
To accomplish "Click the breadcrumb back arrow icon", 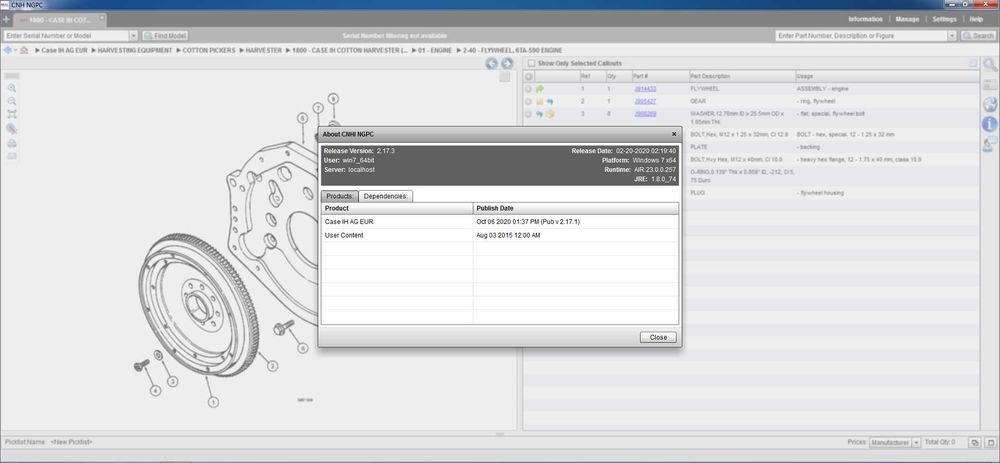I will coord(7,50).
